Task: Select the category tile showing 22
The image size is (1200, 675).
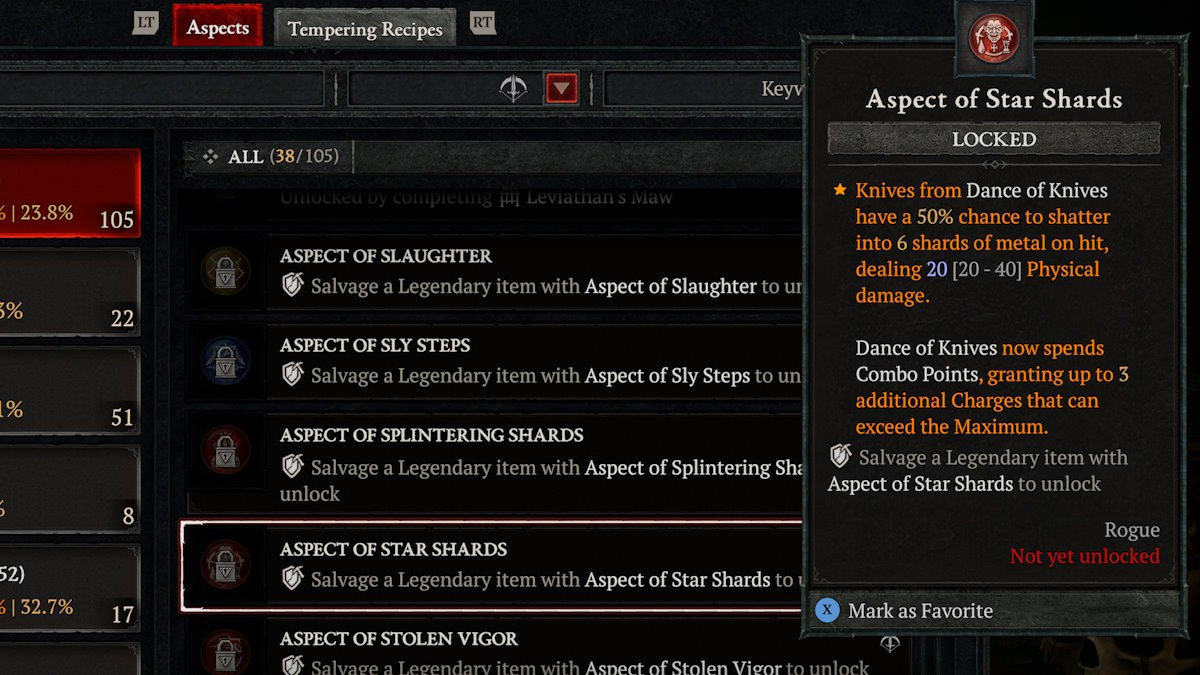Action: coord(70,292)
